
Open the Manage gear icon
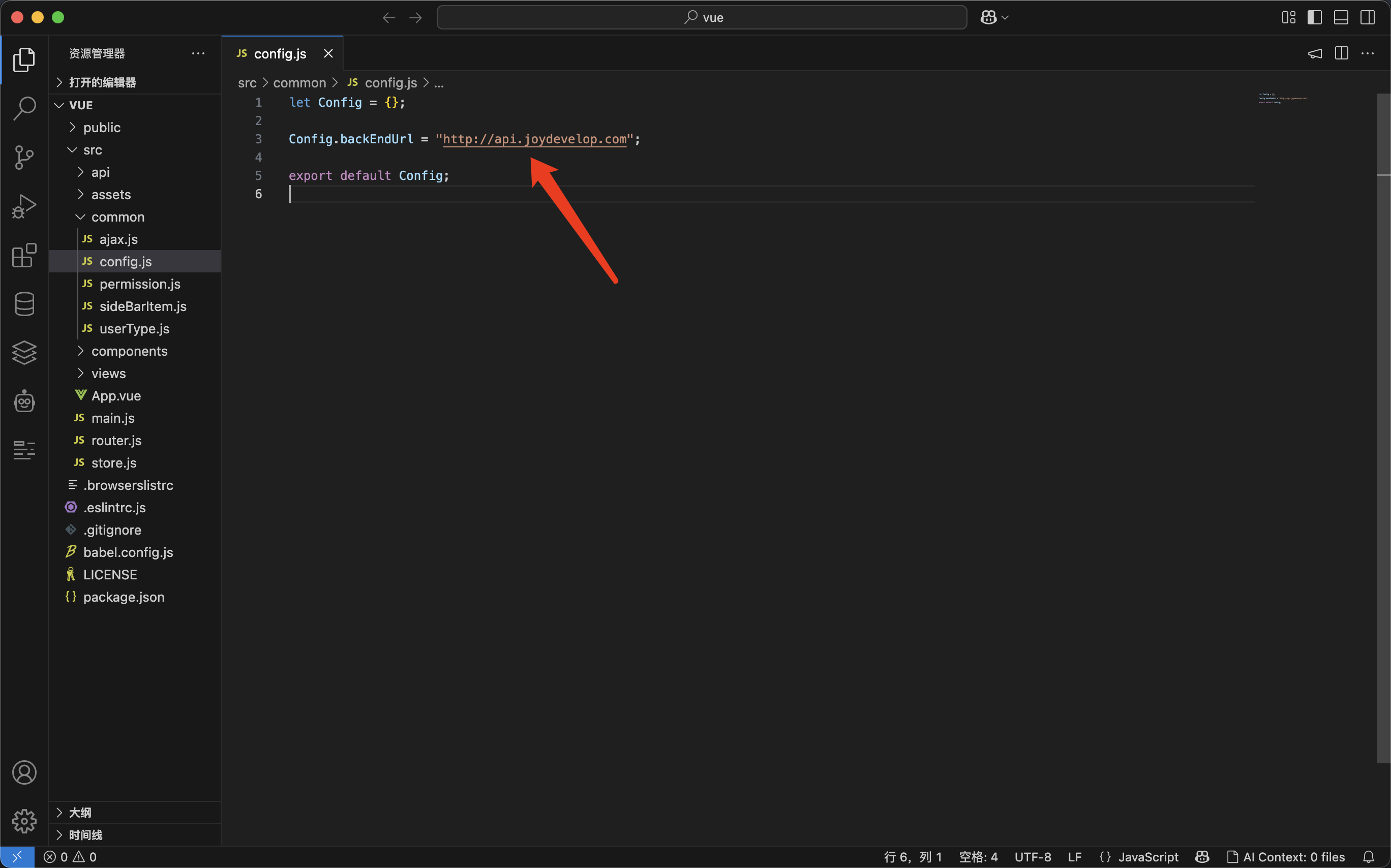tap(24, 821)
